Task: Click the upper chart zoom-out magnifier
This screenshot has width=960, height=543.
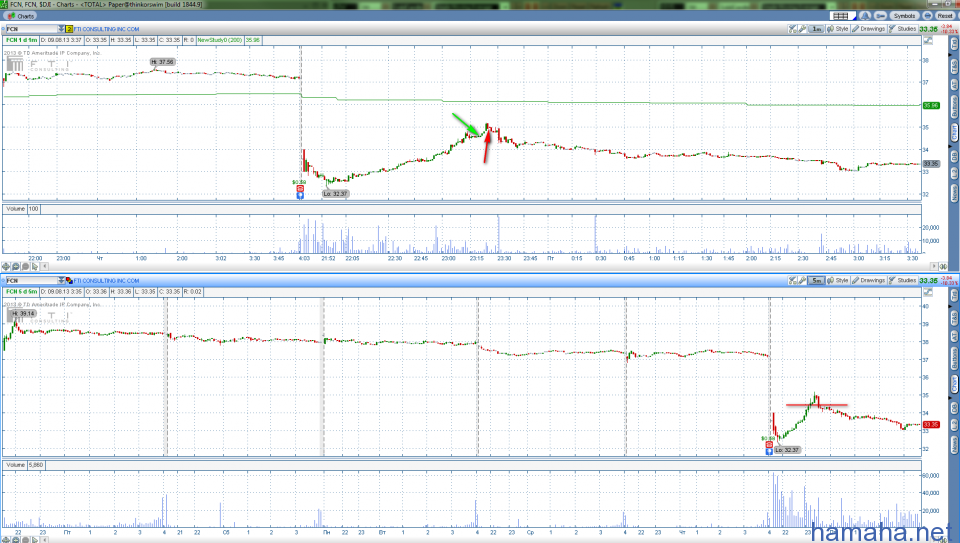Action: coord(25,266)
